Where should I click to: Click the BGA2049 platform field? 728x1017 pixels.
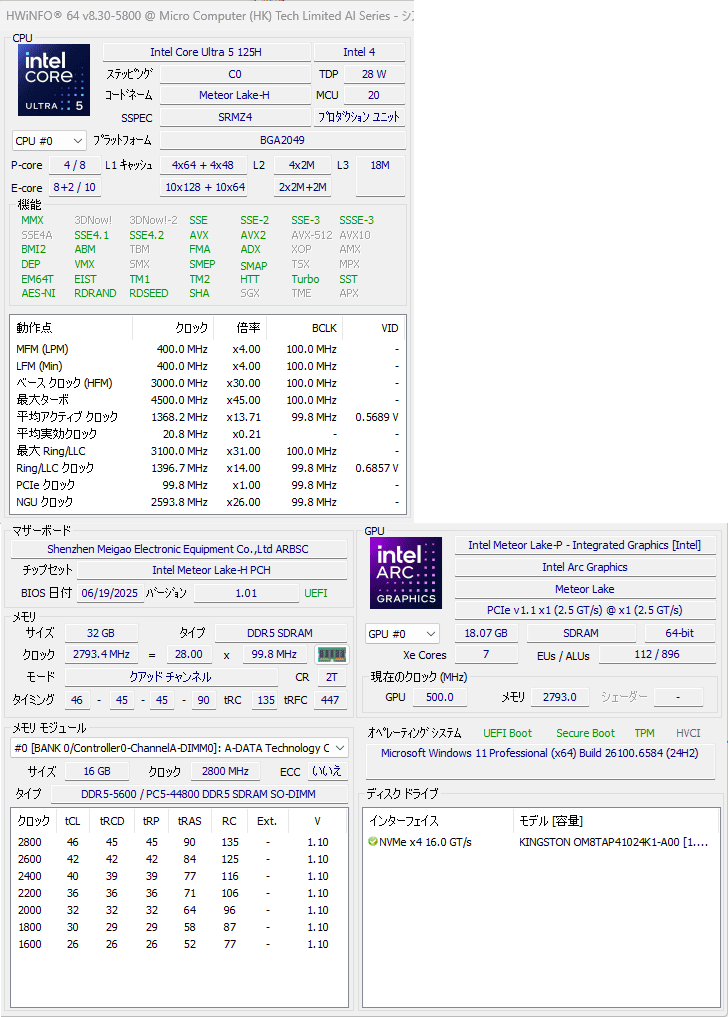tap(282, 141)
